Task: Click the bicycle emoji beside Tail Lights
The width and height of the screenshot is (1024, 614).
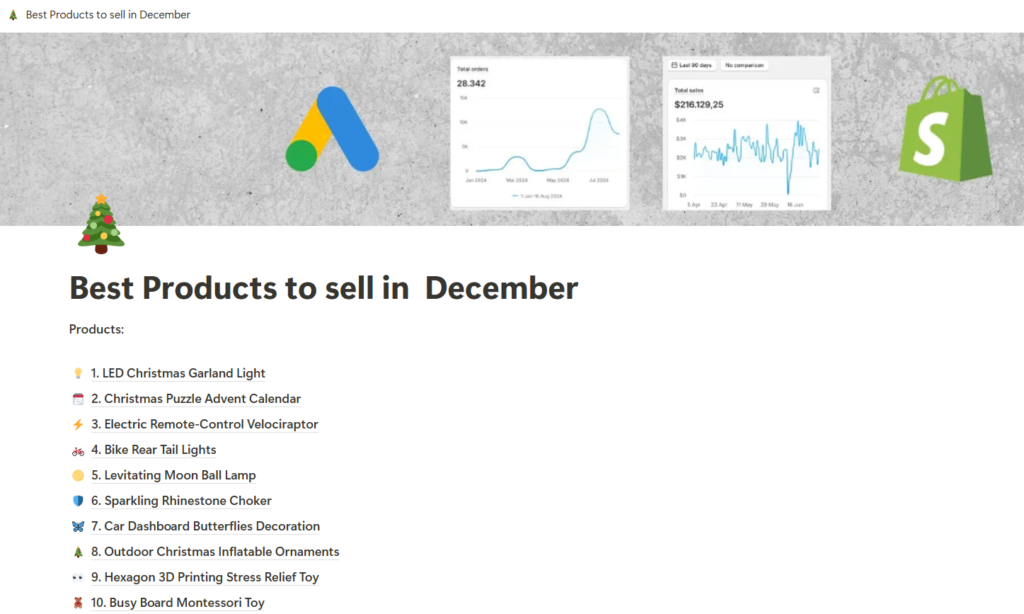Action: coord(78,450)
